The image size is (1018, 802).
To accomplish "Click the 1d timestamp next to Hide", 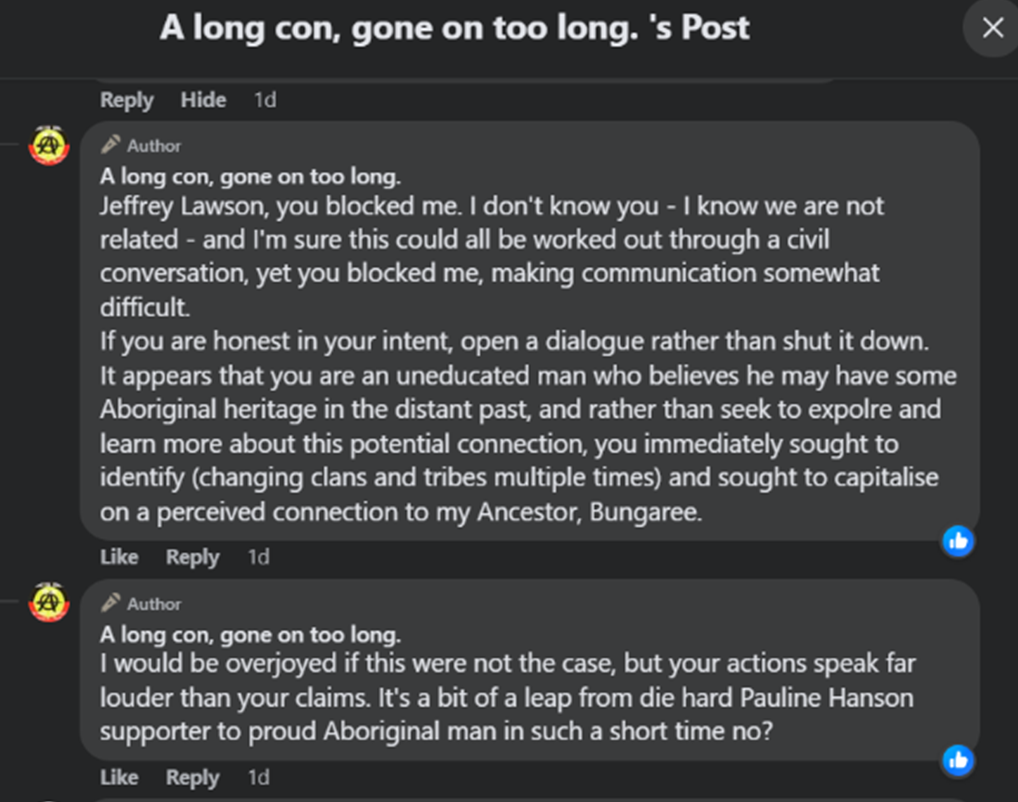I will point(265,100).
